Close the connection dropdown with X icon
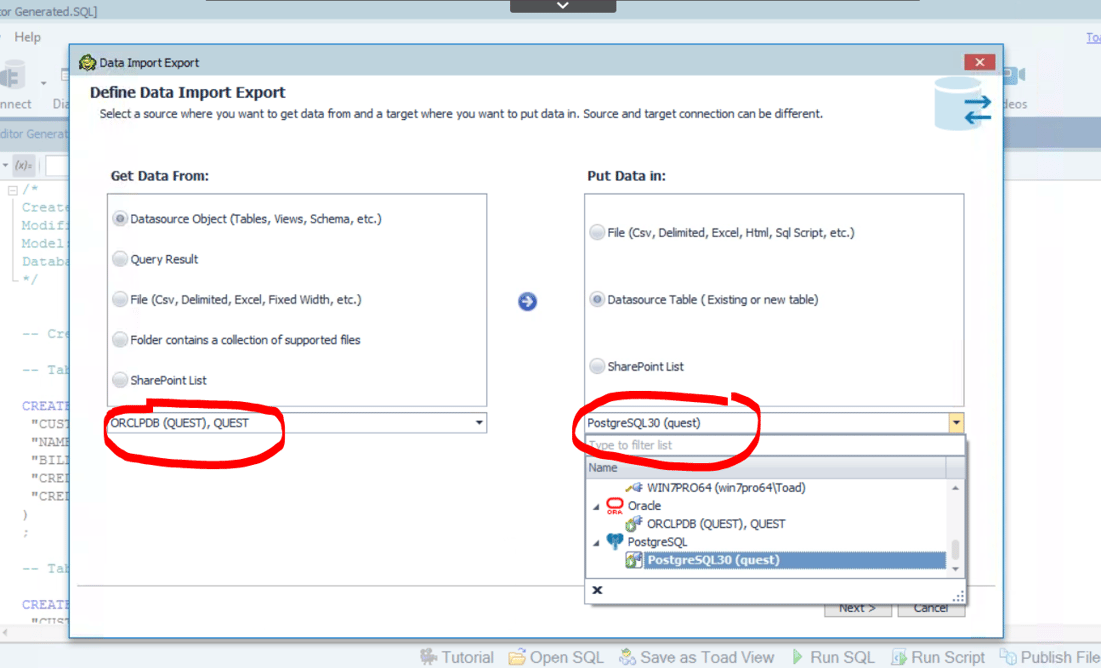This screenshot has height=668, width=1101. click(x=597, y=590)
